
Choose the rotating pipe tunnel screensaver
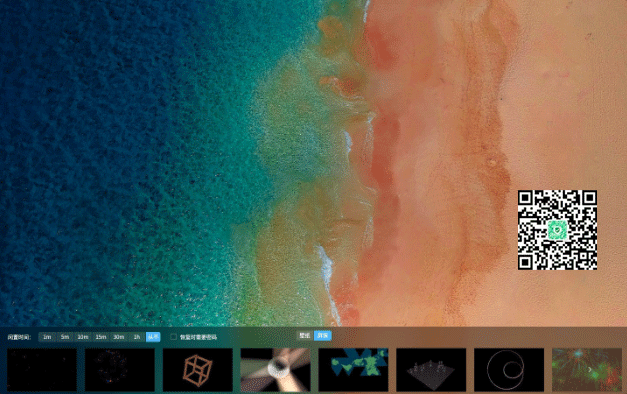tap(276, 370)
